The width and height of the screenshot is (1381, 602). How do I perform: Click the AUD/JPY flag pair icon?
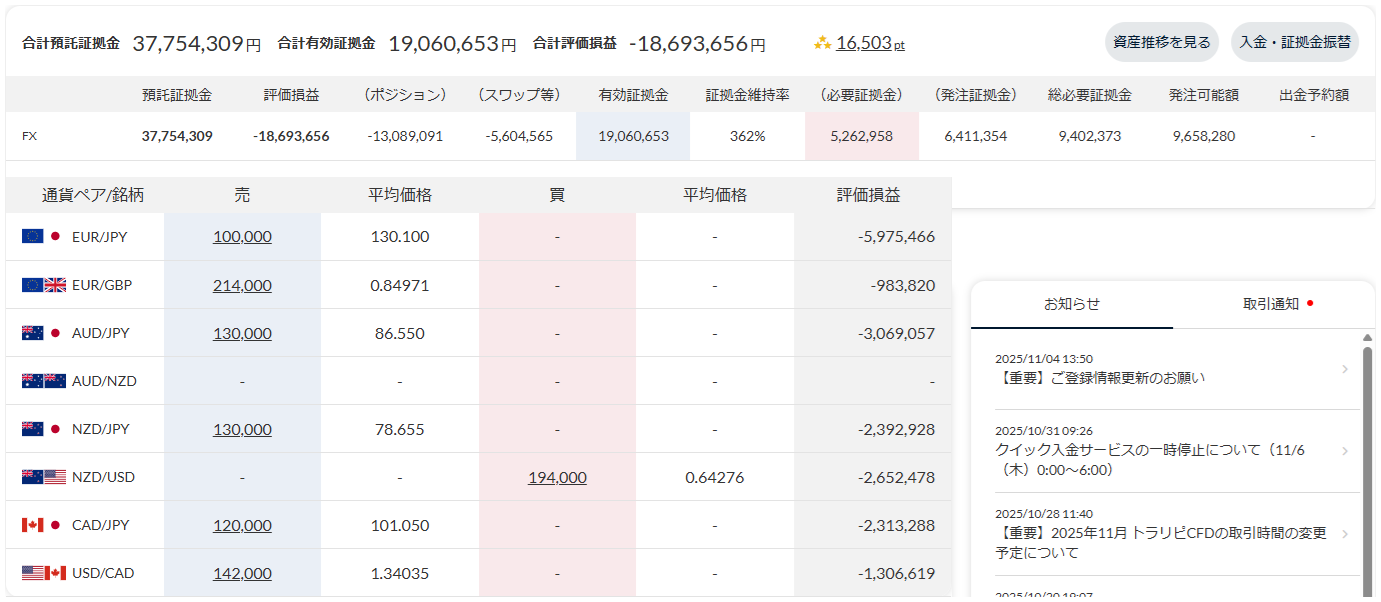click(x=42, y=333)
